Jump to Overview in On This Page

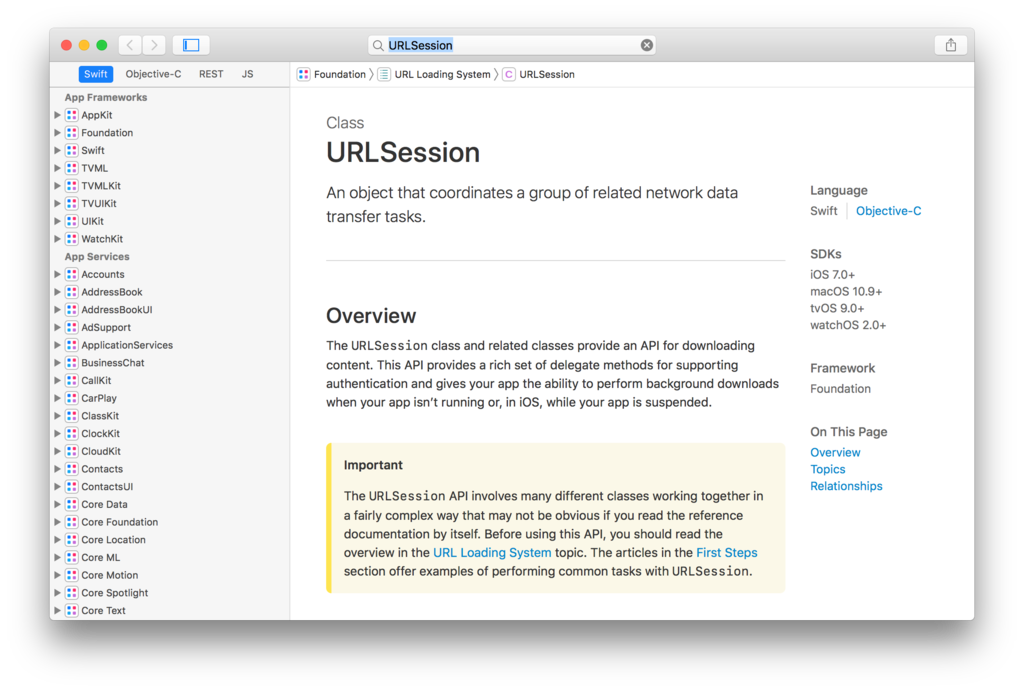(835, 452)
